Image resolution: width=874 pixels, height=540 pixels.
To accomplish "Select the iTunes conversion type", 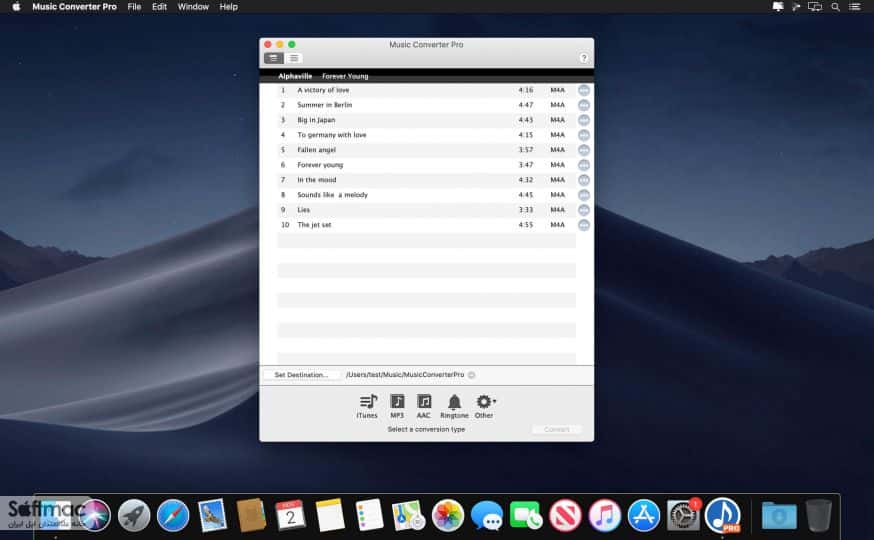I will [x=367, y=406].
